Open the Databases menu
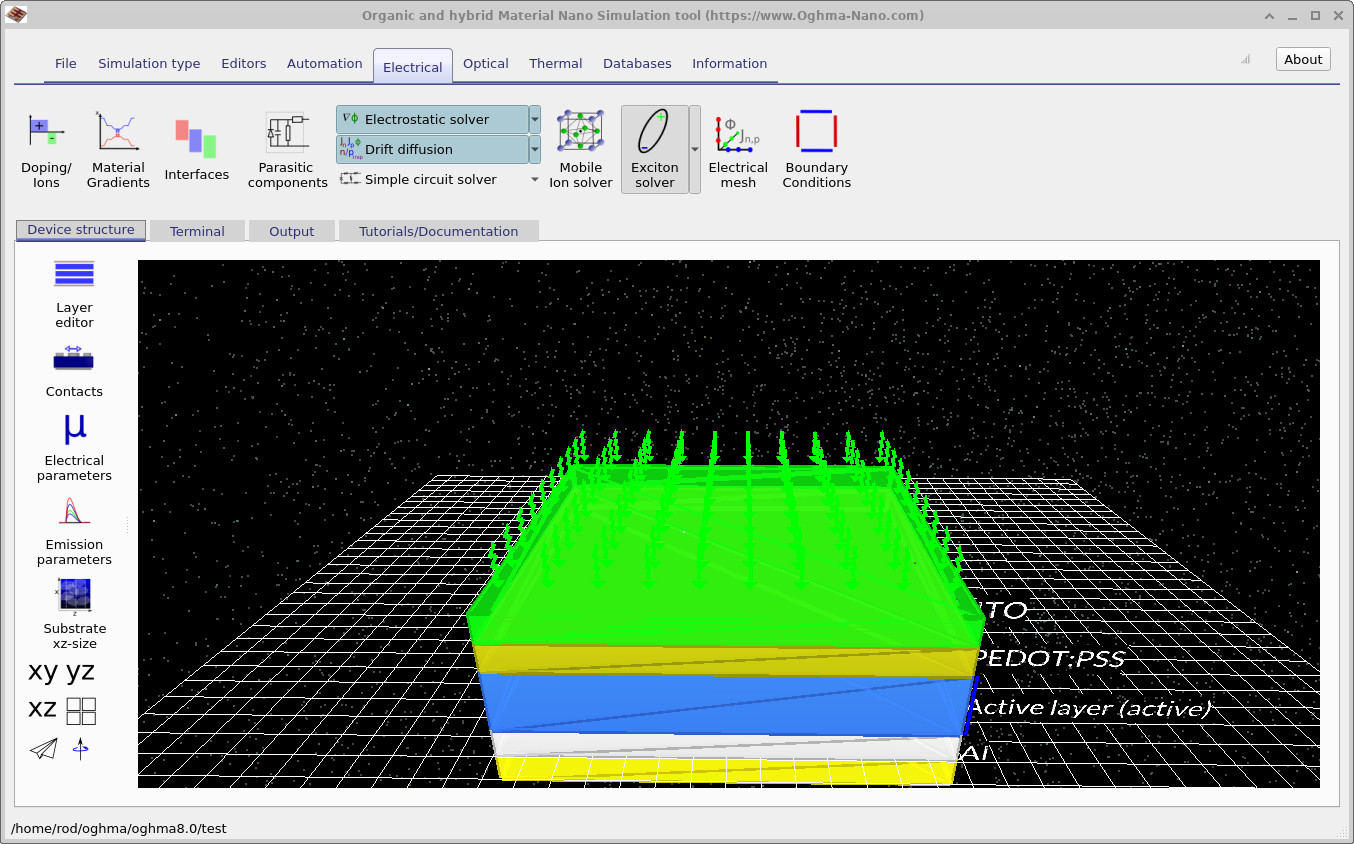Viewport: 1354px width, 844px height. tap(637, 63)
